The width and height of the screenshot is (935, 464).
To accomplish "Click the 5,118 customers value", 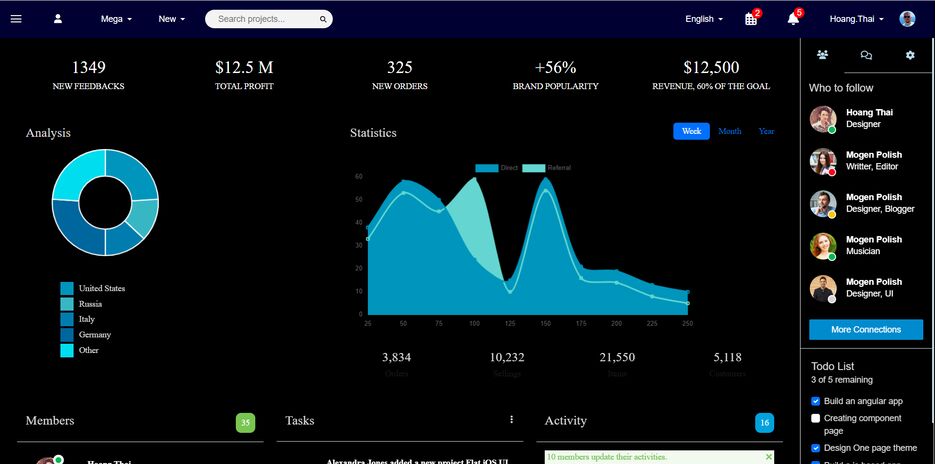I will [727, 357].
